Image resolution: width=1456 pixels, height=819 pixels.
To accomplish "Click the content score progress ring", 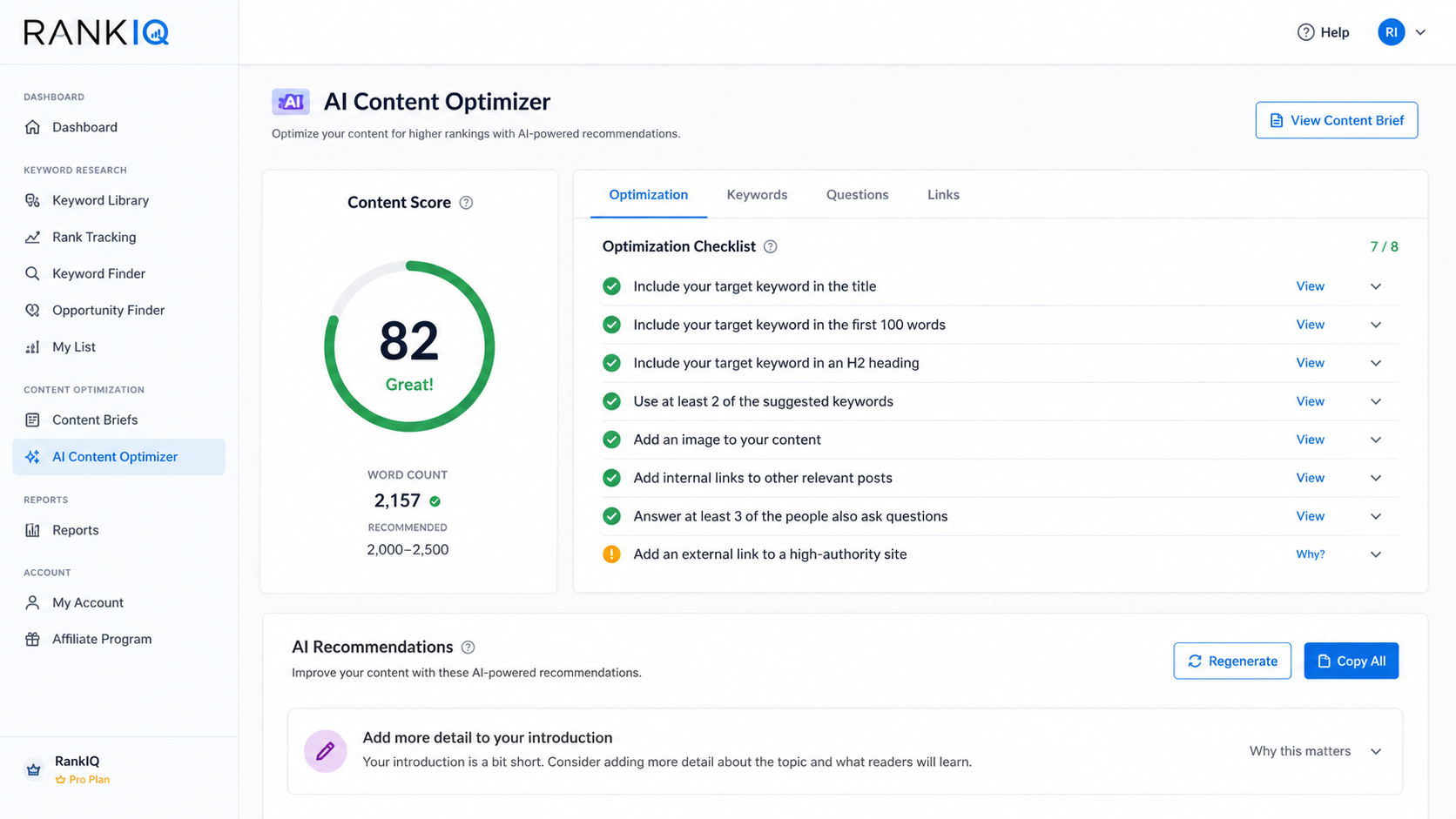I will (x=409, y=346).
